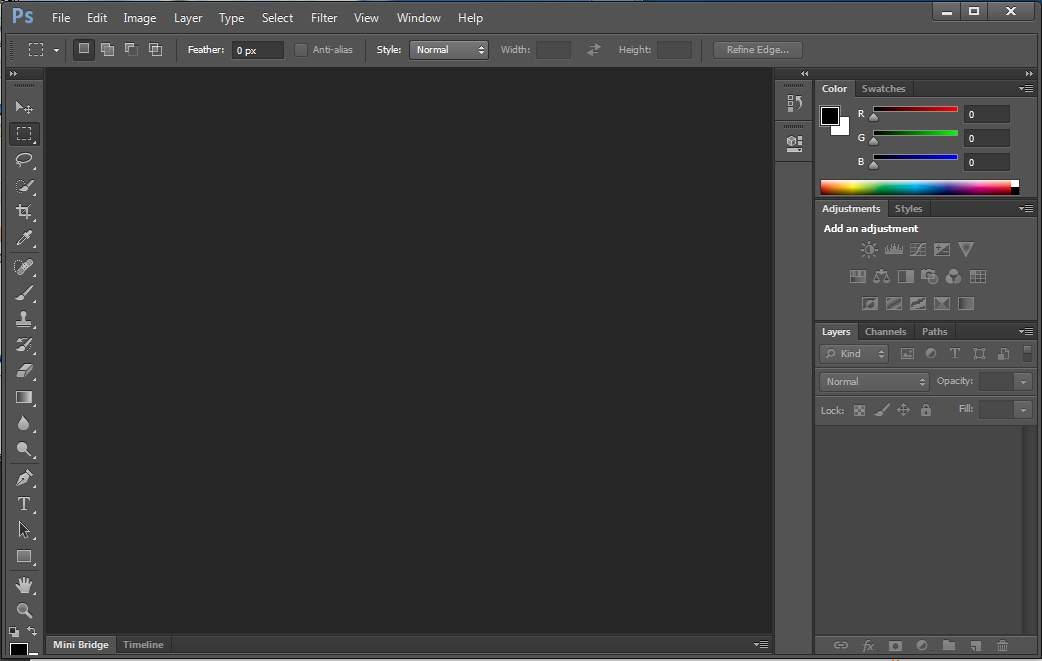
Task: Open the Properties panel icon
Action: pos(794,143)
